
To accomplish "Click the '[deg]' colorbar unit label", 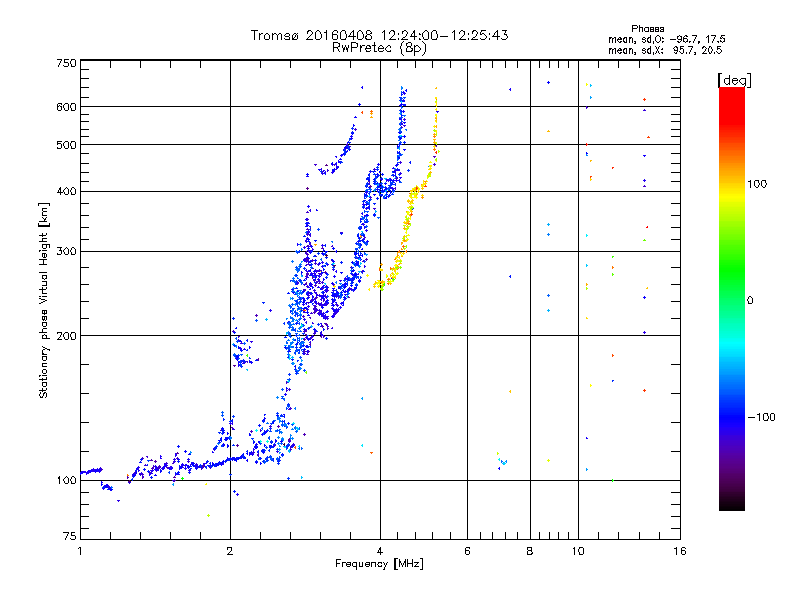I will tap(734, 80).
